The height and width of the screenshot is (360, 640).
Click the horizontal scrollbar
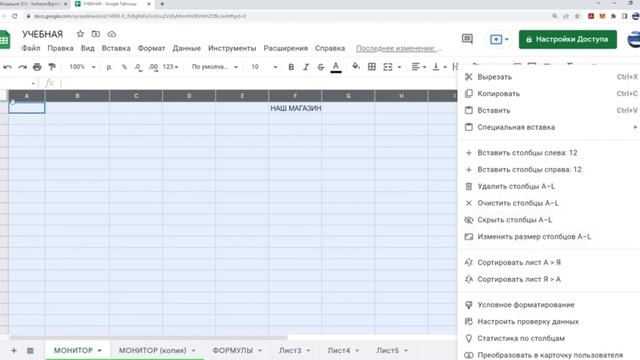148,338
